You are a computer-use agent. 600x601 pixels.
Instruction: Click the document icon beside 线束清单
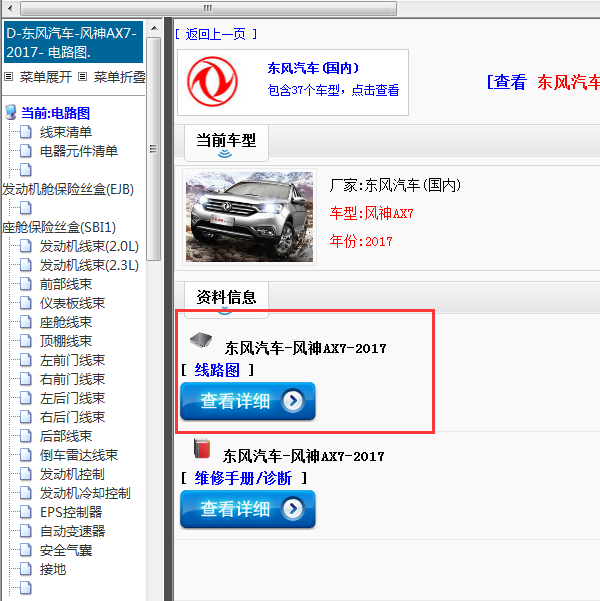tap(26, 132)
